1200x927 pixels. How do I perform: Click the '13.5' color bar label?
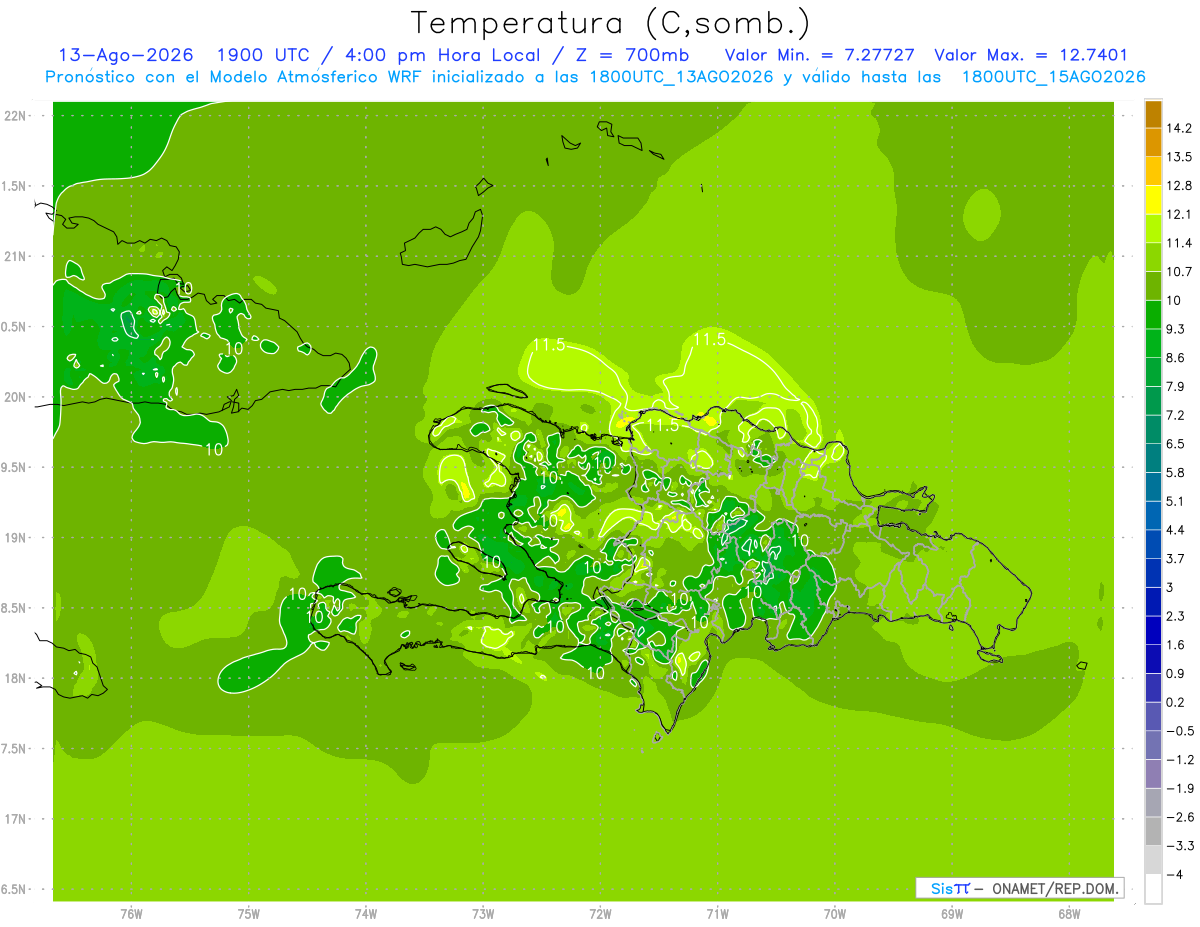(1179, 157)
